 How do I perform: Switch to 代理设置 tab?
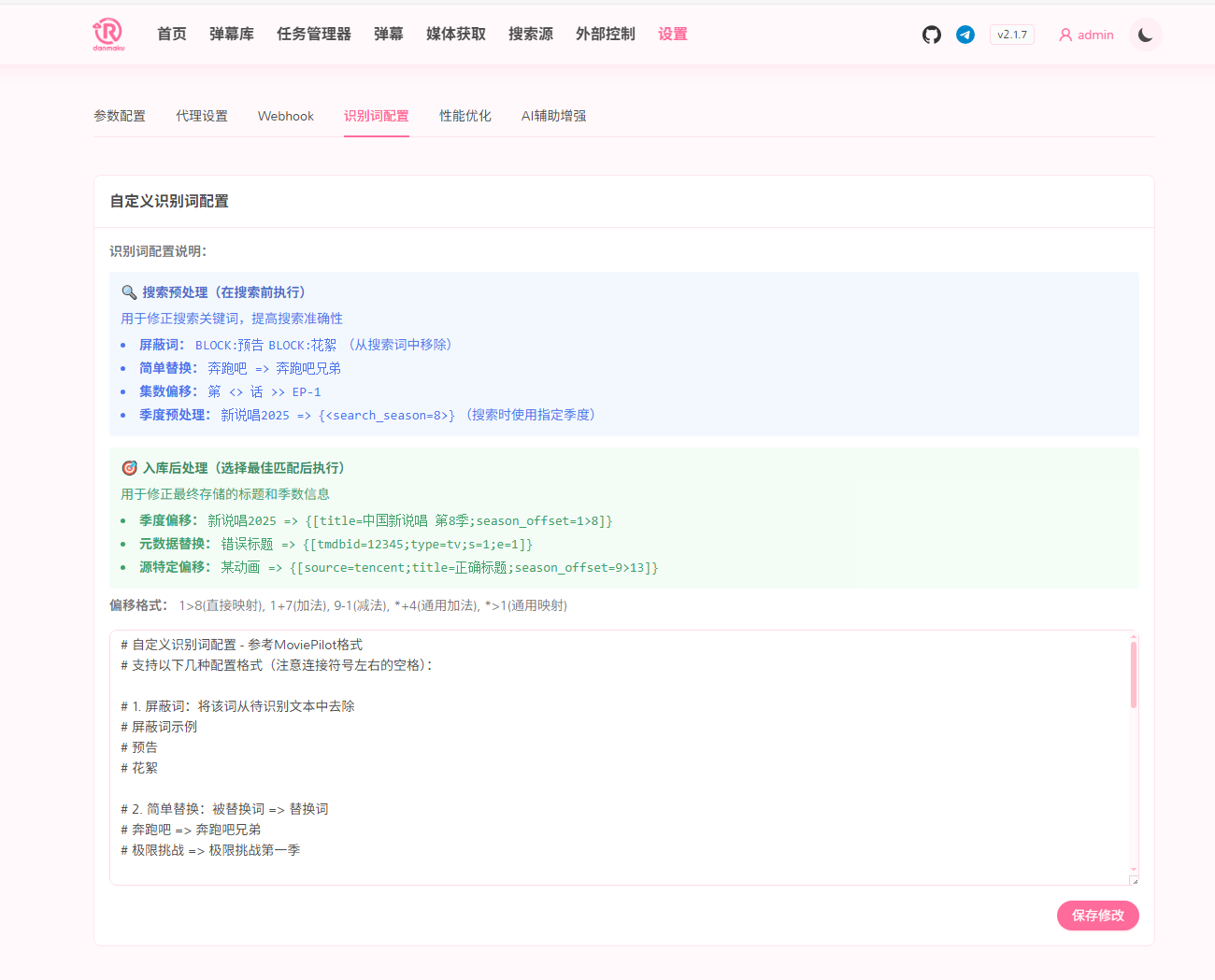202,116
